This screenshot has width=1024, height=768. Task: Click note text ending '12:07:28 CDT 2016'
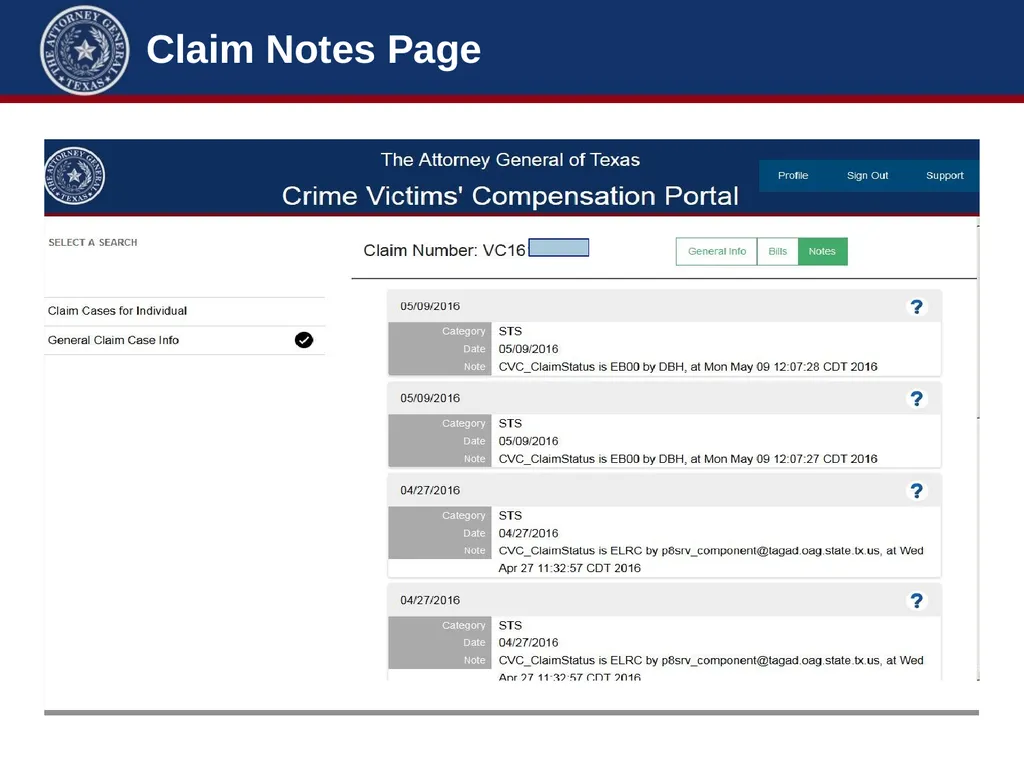688,367
